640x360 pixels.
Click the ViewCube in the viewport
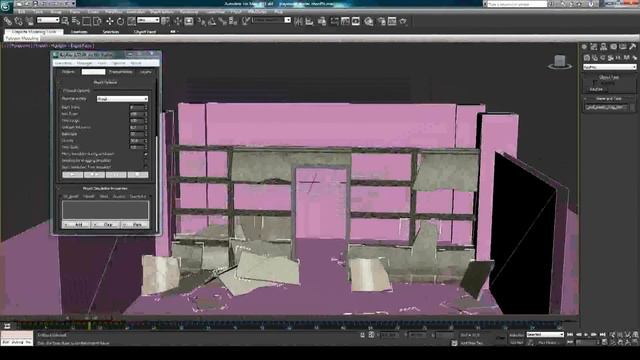(560, 62)
